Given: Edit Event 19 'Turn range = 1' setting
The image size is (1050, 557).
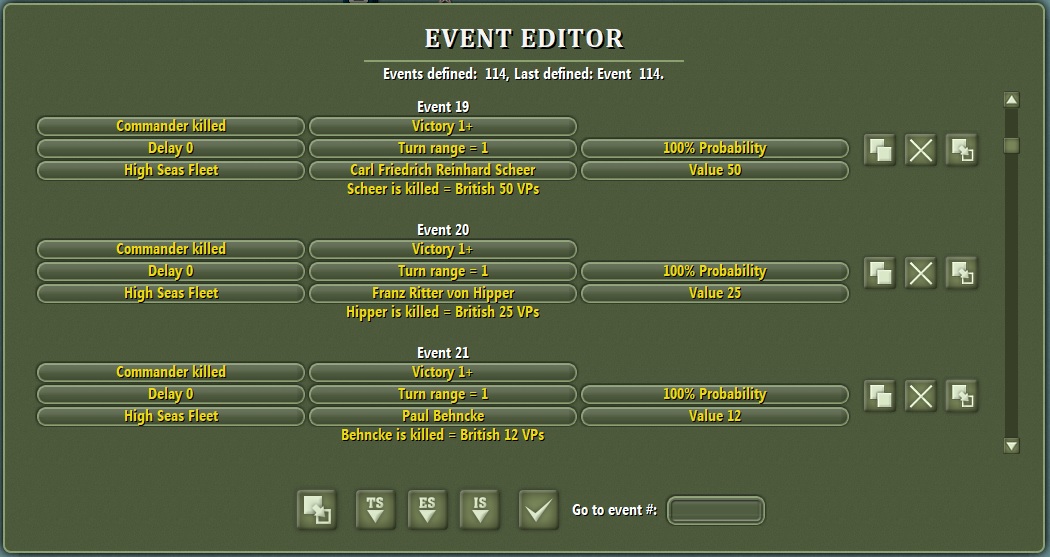Looking at the screenshot, I should click(x=443, y=149).
